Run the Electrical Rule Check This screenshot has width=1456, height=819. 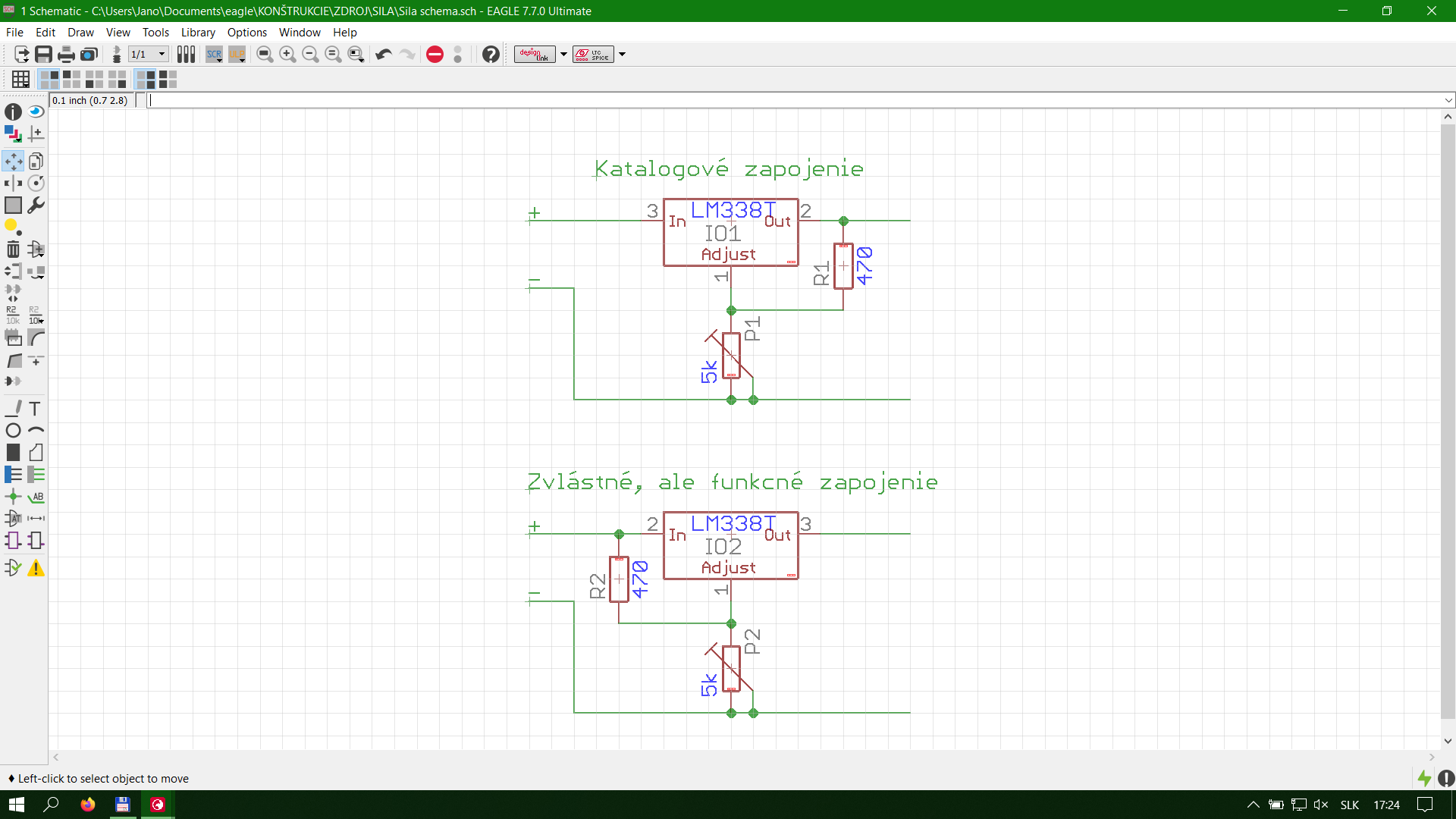click(x=13, y=568)
